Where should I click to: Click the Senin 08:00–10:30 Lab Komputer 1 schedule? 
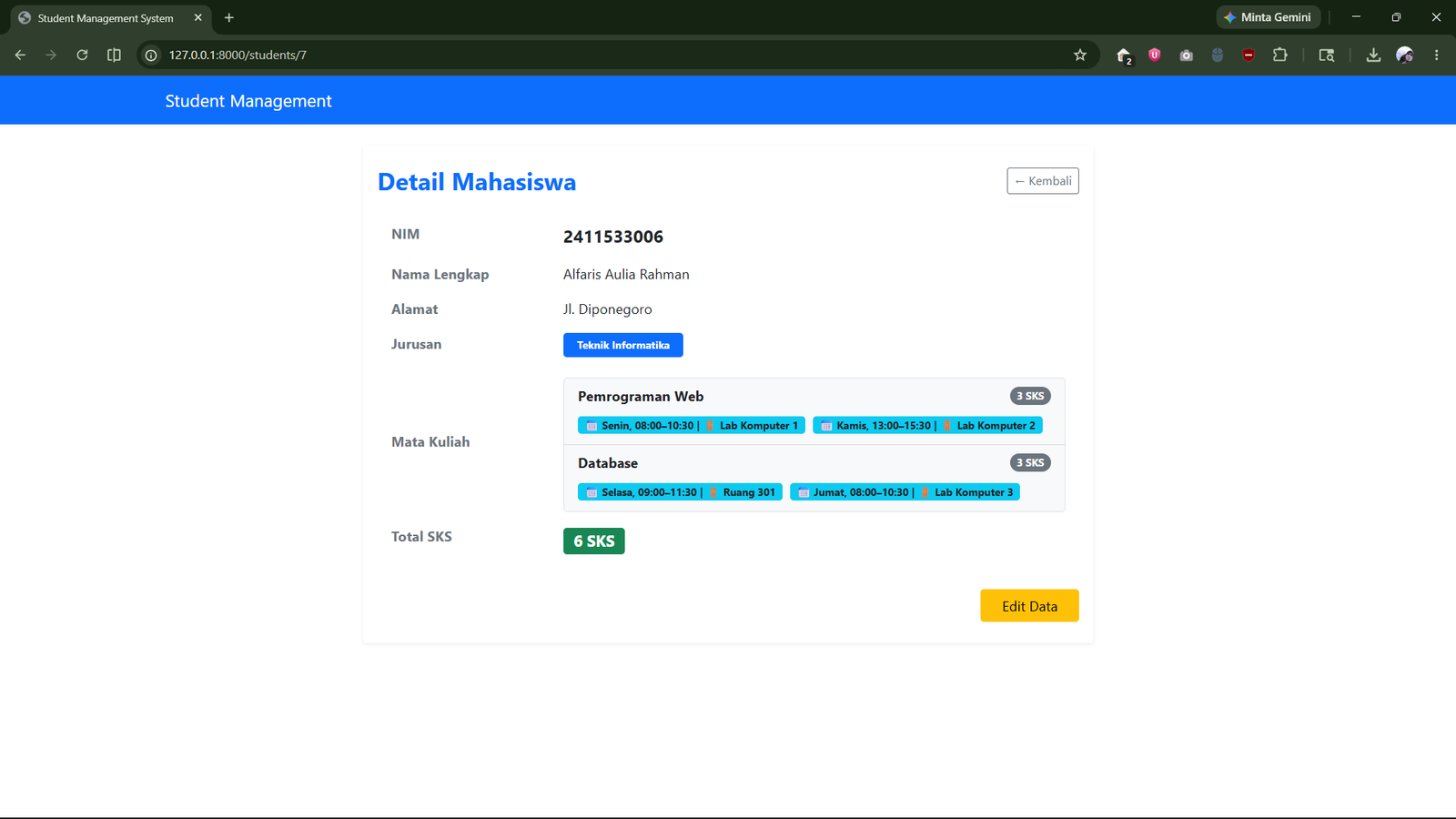(x=692, y=426)
